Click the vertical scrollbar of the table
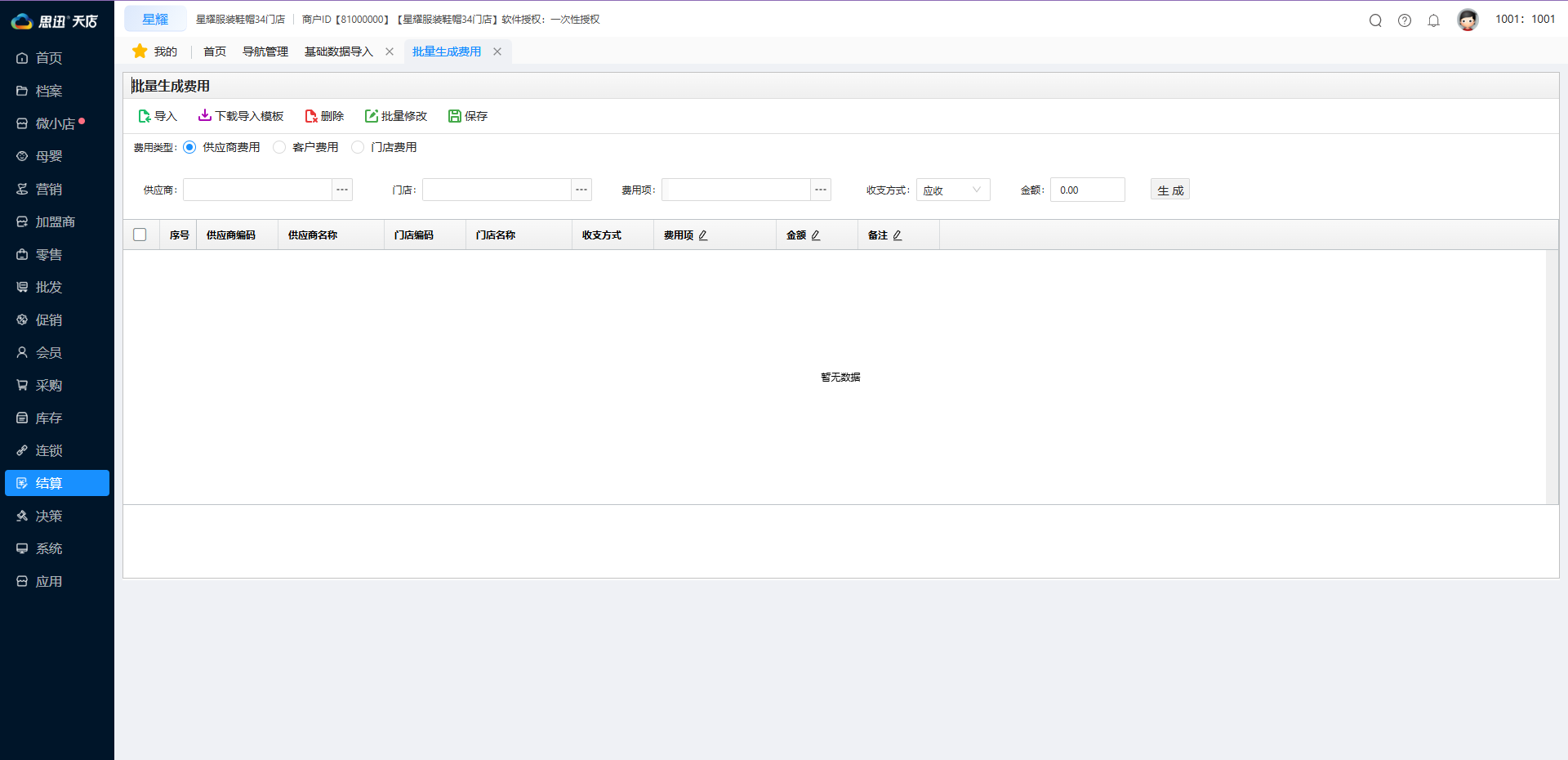The image size is (1568, 760). 1552,376
